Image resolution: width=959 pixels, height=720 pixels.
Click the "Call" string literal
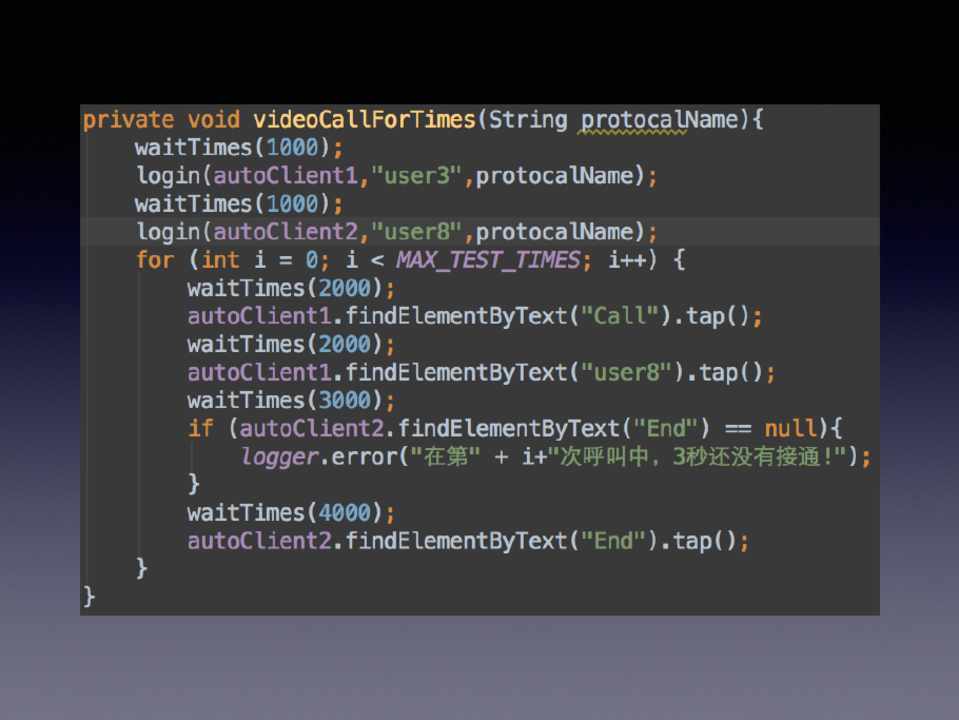tap(625, 316)
